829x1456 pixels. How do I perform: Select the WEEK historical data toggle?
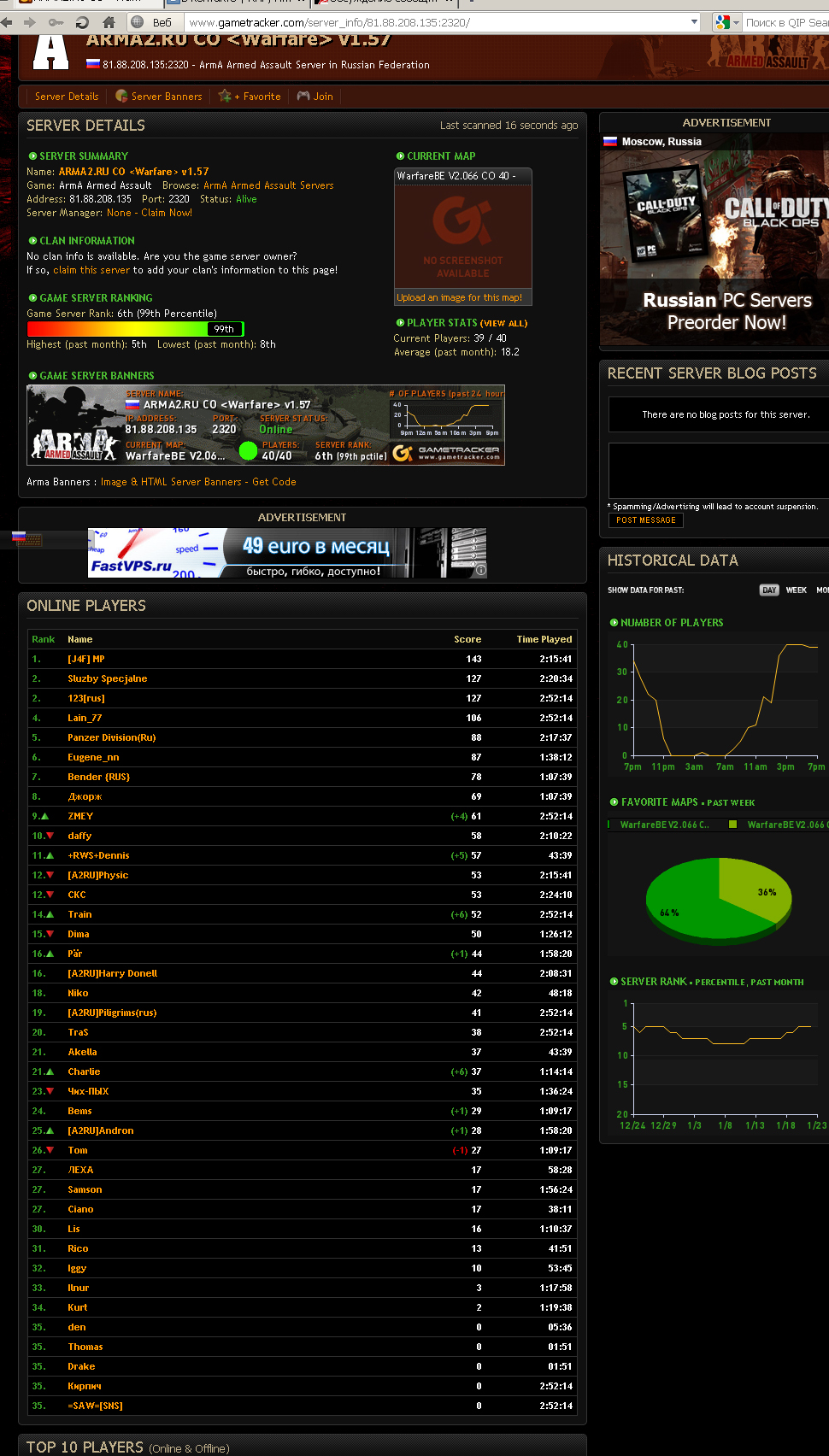pos(797,590)
